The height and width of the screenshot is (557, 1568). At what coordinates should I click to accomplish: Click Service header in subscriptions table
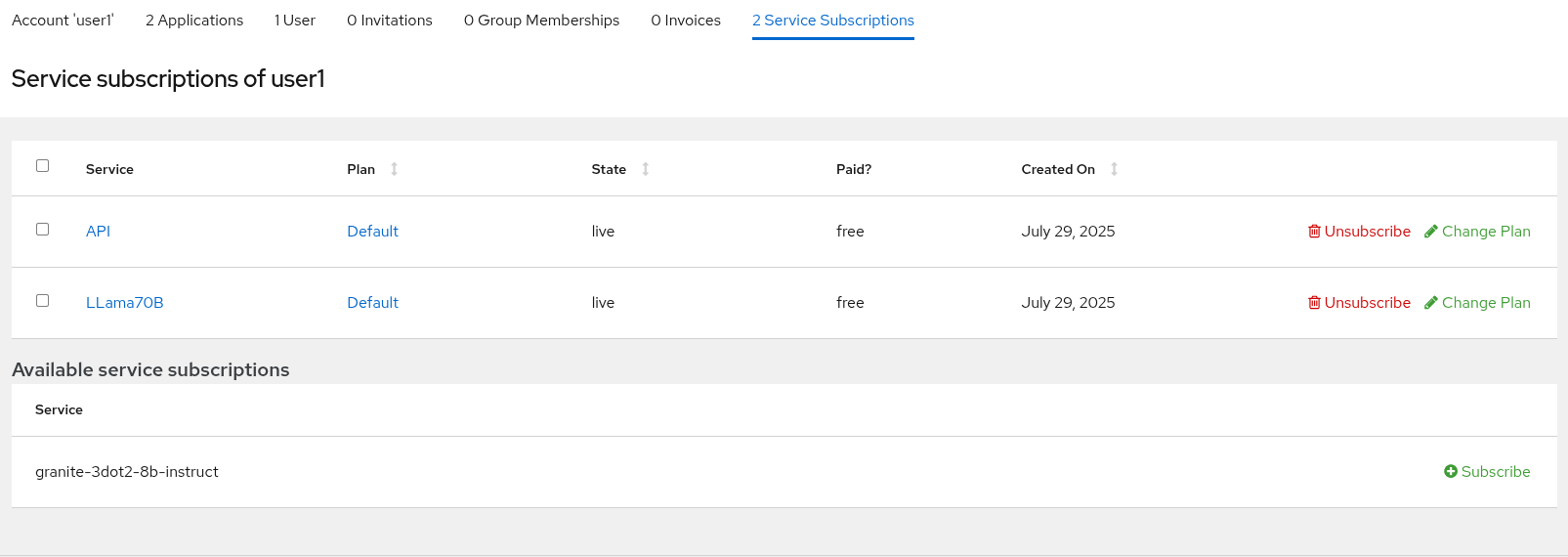tap(109, 169)
